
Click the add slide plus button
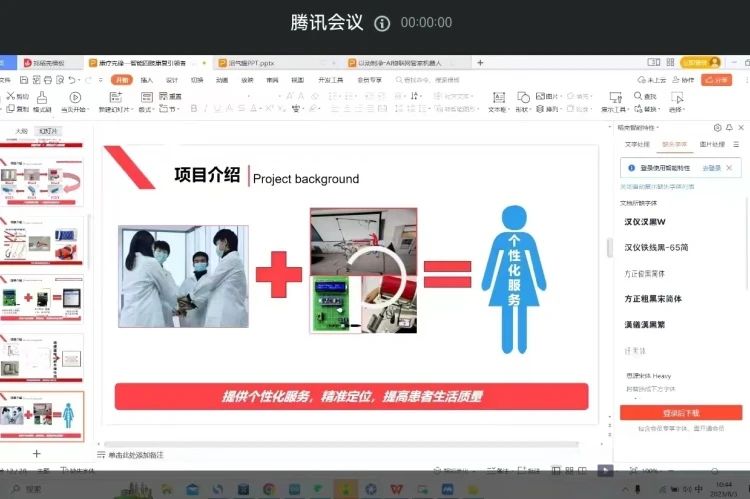coord(37,453)
